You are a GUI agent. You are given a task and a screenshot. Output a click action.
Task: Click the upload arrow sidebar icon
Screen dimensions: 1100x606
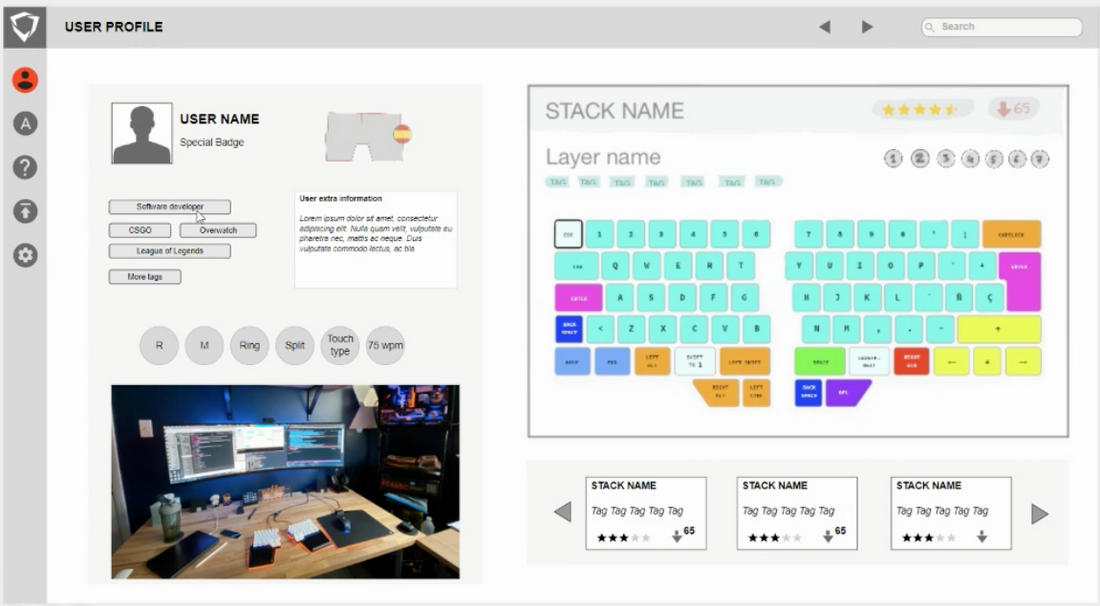click(25, 211)
